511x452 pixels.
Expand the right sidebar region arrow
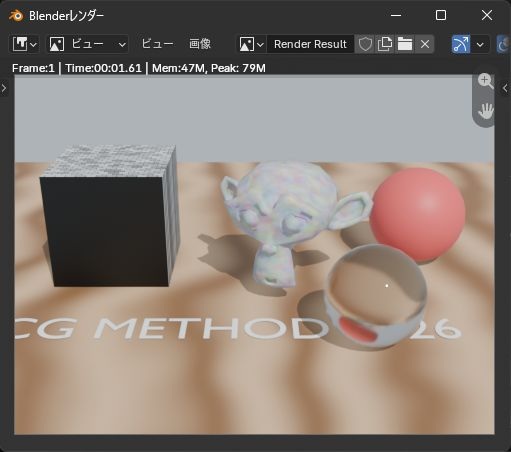click(x=505, y=88)
